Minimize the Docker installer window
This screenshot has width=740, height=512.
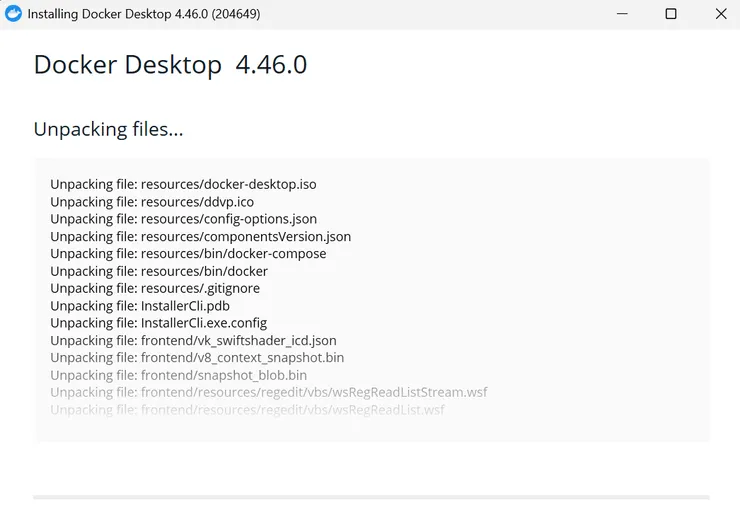click(x=622, y=14)
